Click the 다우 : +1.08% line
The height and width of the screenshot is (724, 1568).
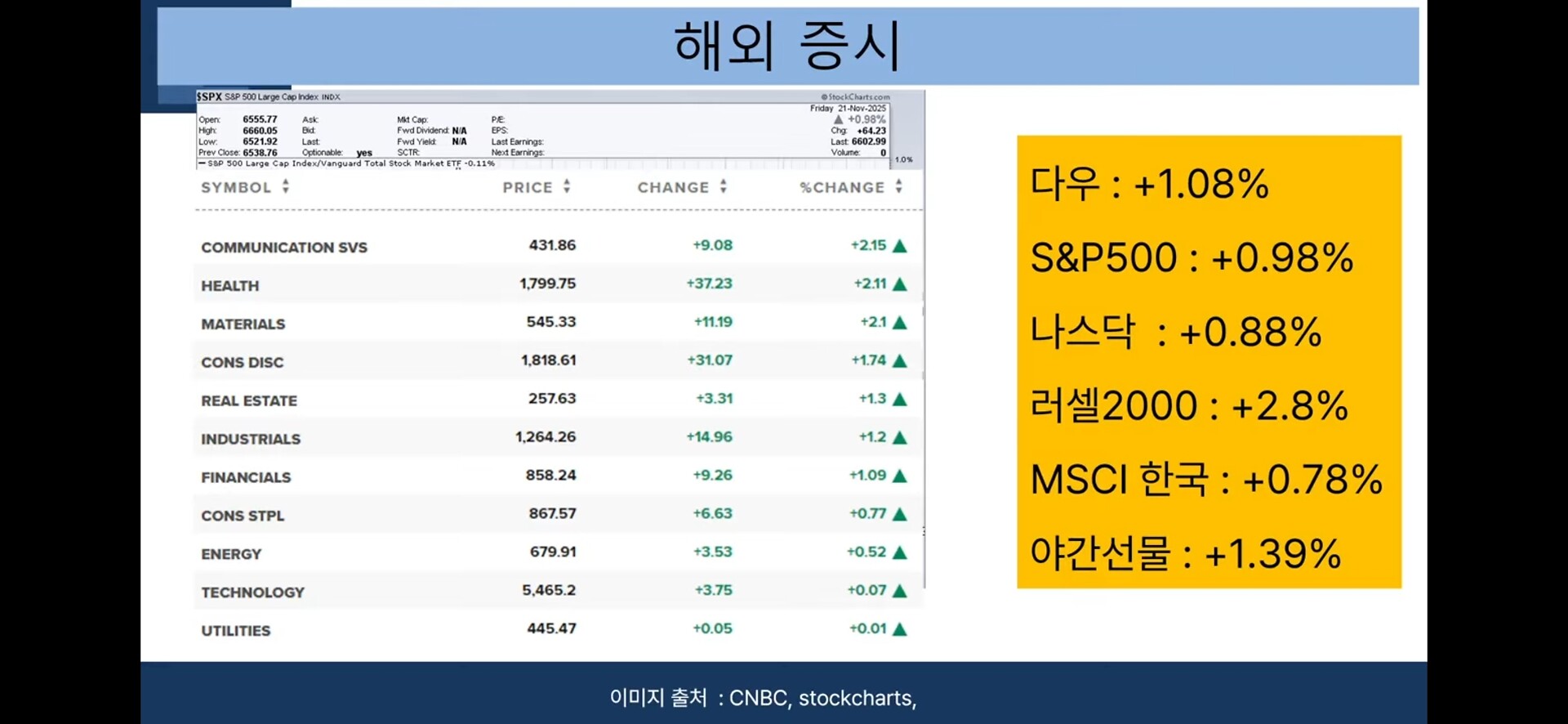[1150, 184]
